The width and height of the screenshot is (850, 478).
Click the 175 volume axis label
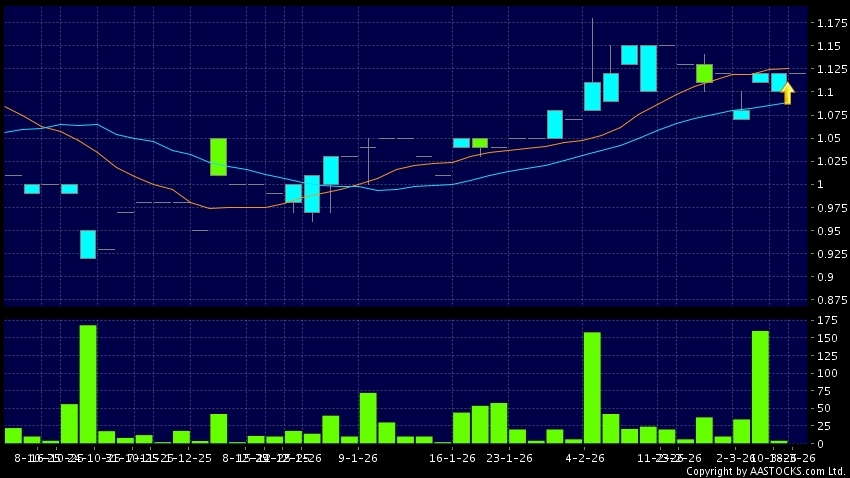(826, 320)
